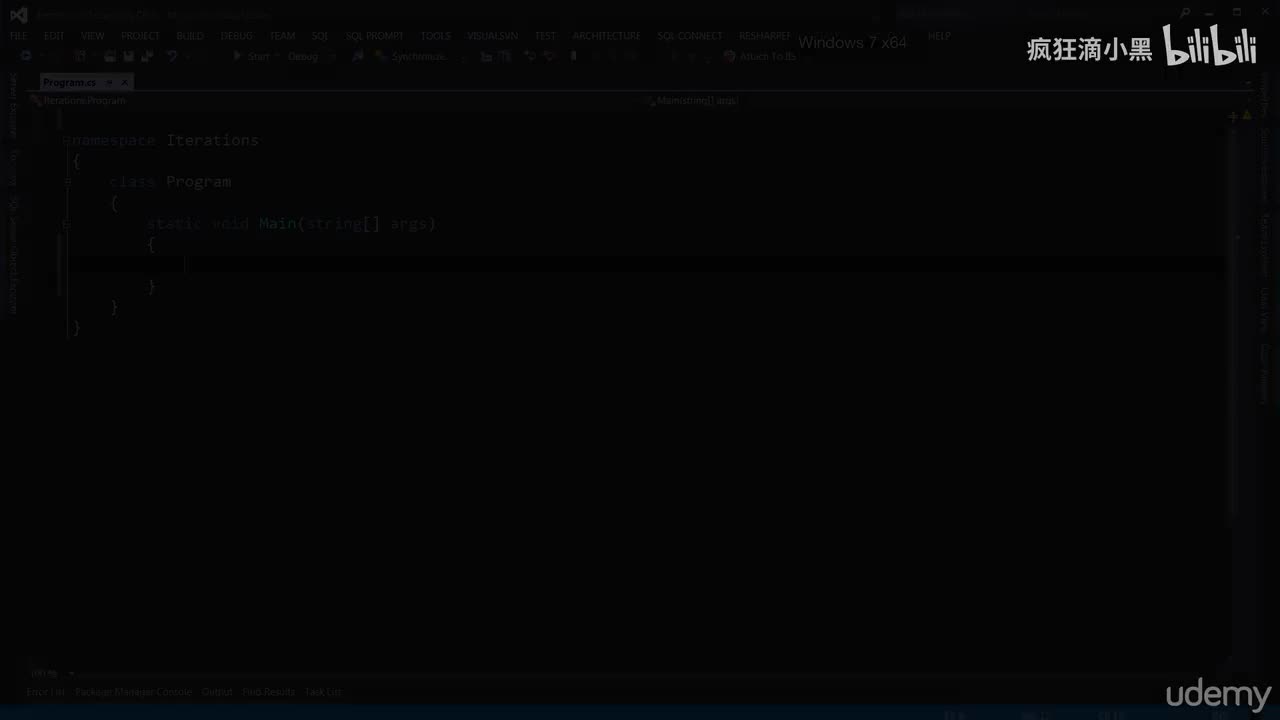Viewport: 1280px width, 720px height.
Task: Open the Error List tab
Action: tap(45, 692)
